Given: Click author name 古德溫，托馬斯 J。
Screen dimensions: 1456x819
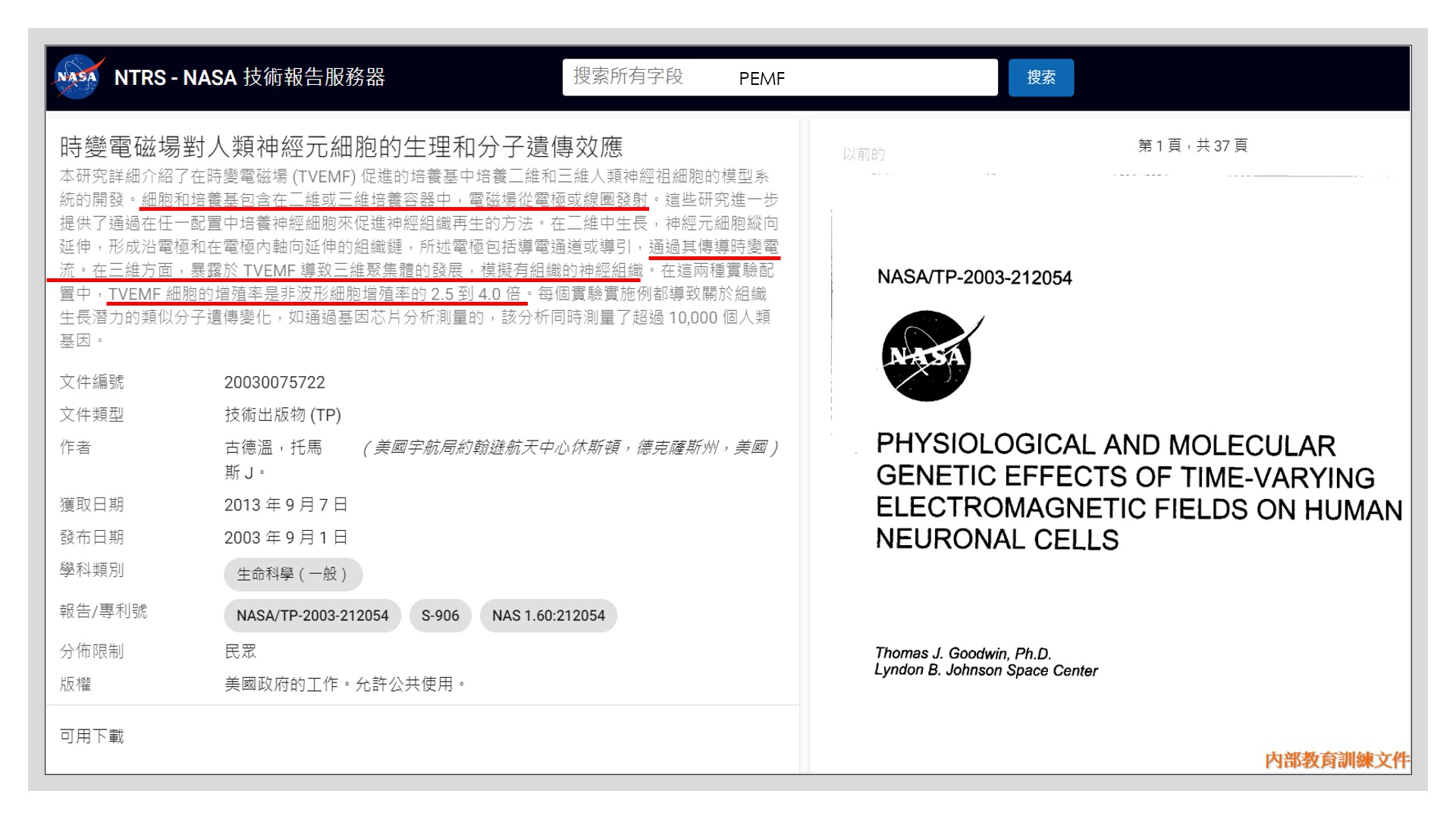Looking at the screenshot, I should point(273,460).
